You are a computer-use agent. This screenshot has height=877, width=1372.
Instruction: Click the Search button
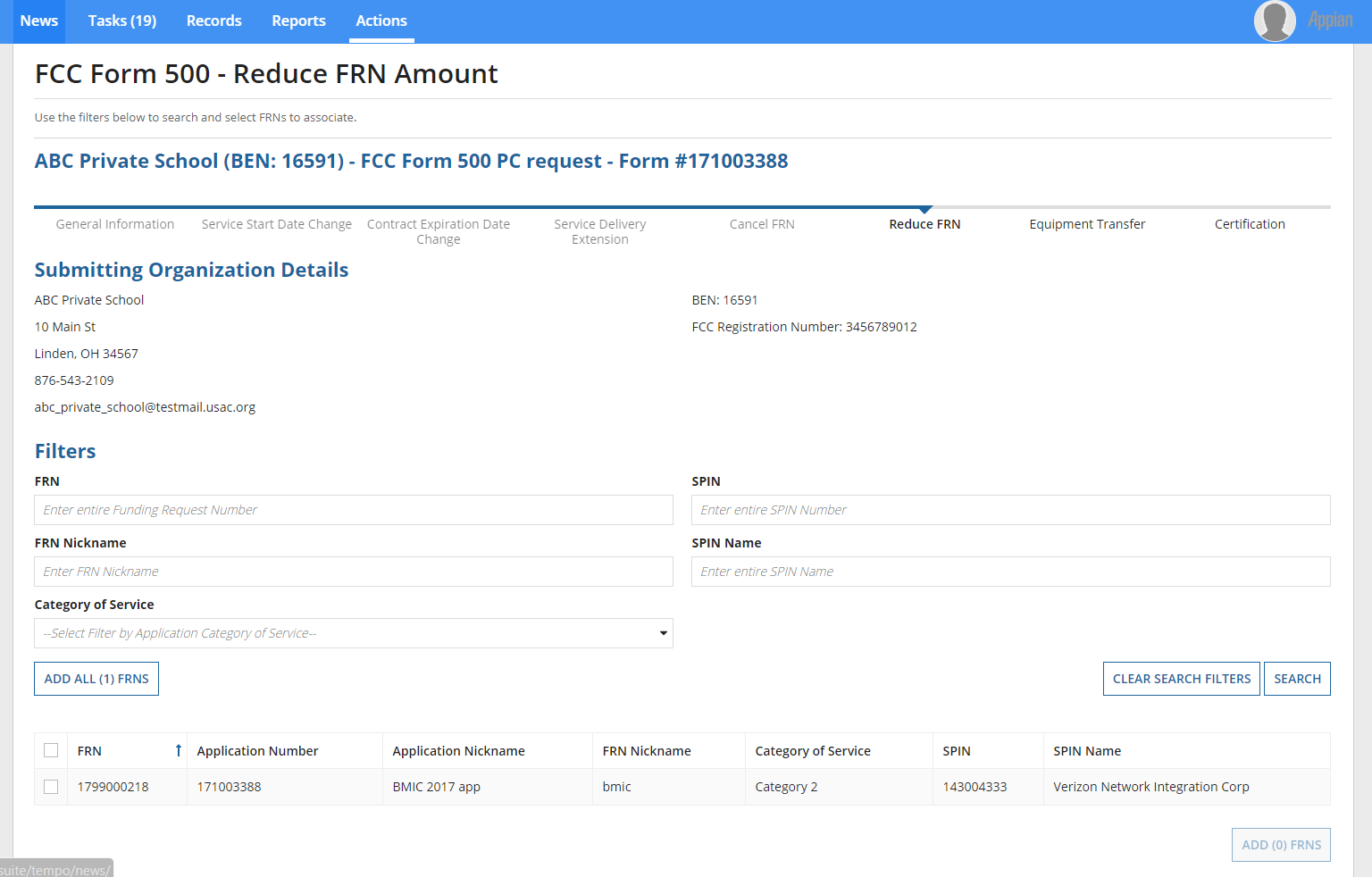pyautogui.click(x=1296, y=679)
